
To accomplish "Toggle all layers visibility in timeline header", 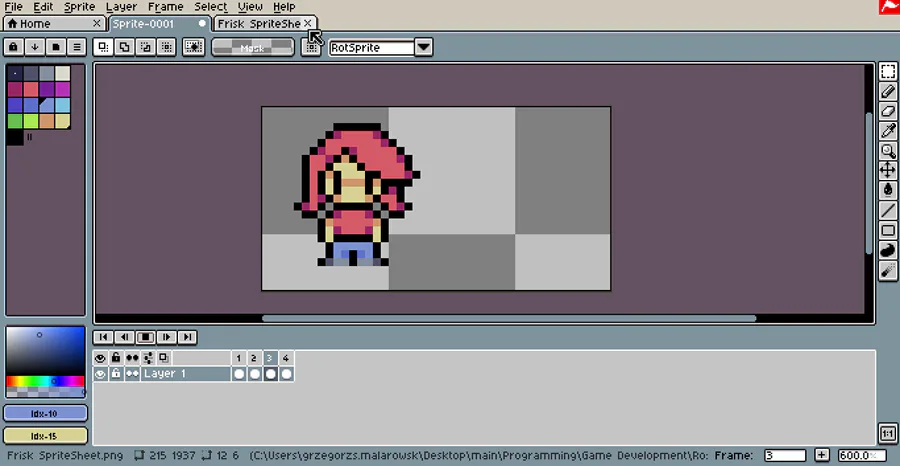I will coord(100,358).
